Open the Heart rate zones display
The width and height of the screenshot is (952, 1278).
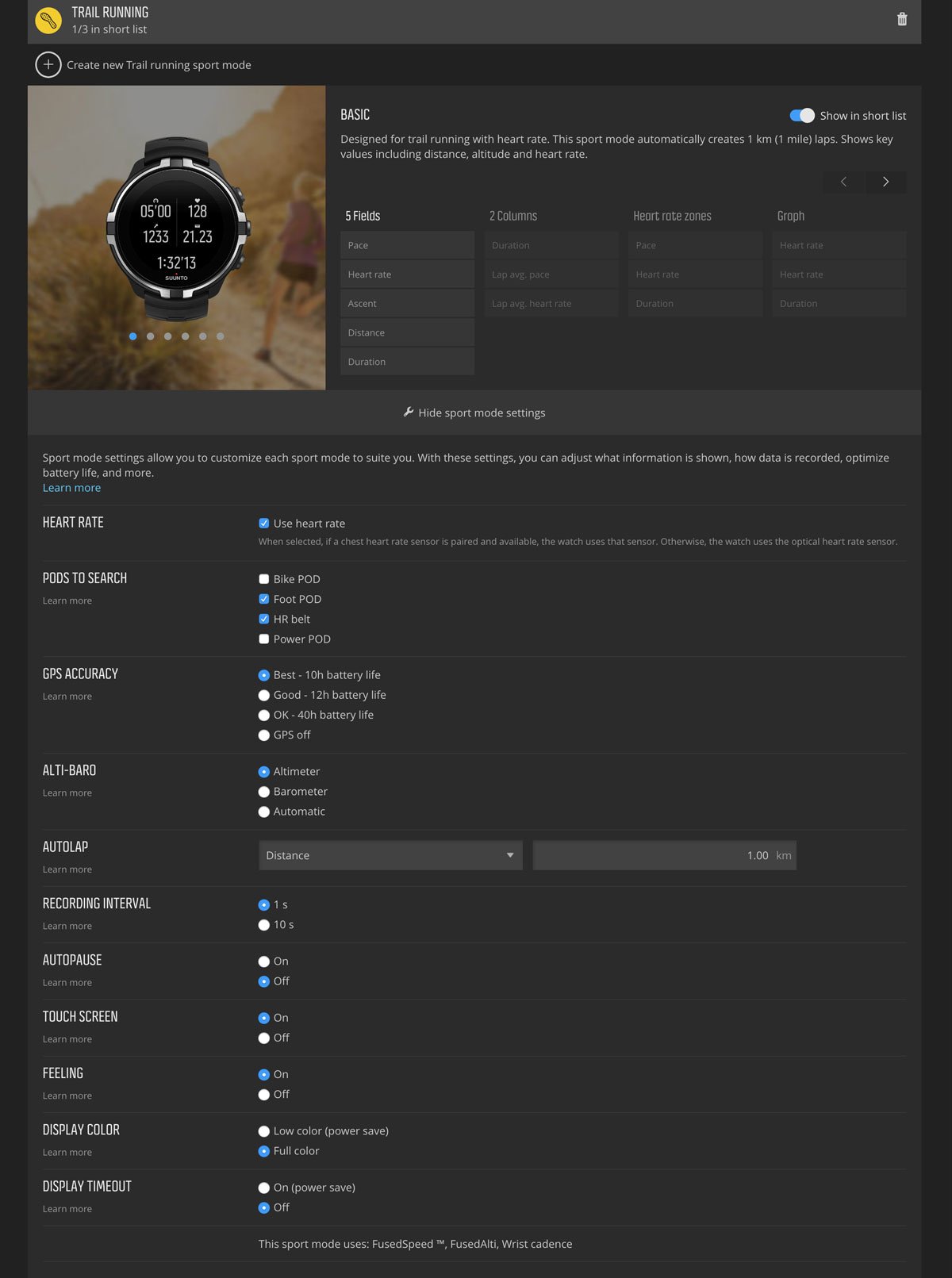[672, 216]
